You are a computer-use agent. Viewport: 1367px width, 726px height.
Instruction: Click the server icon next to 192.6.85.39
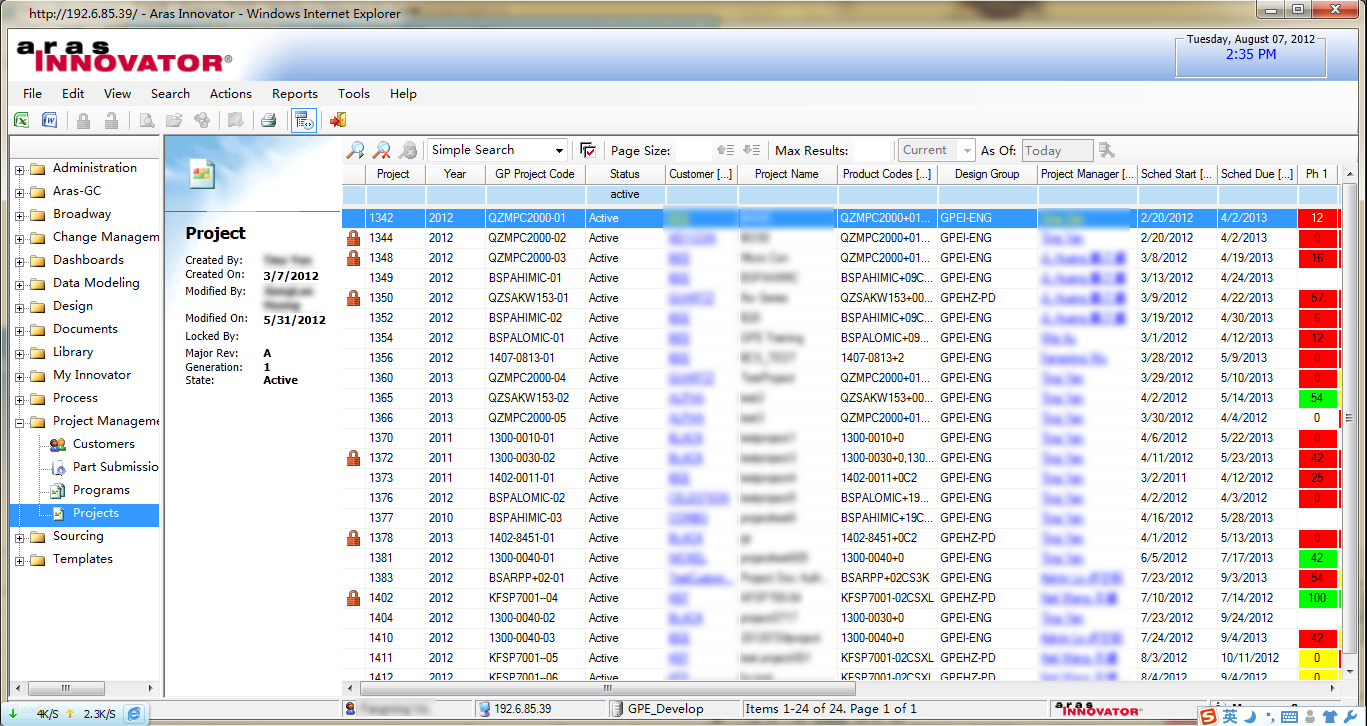click(x=485, y=709)
